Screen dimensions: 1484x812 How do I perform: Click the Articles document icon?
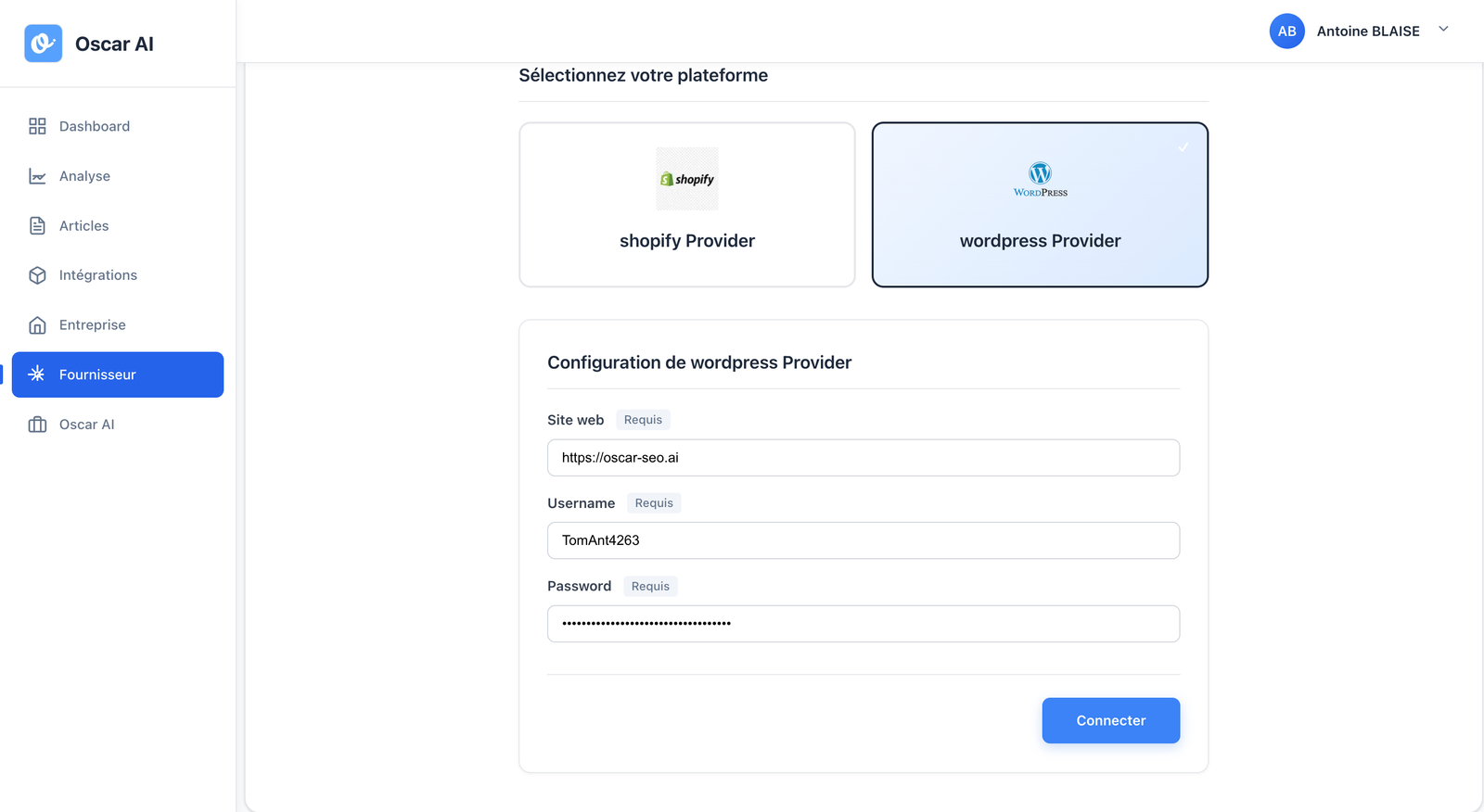[37, 226]
